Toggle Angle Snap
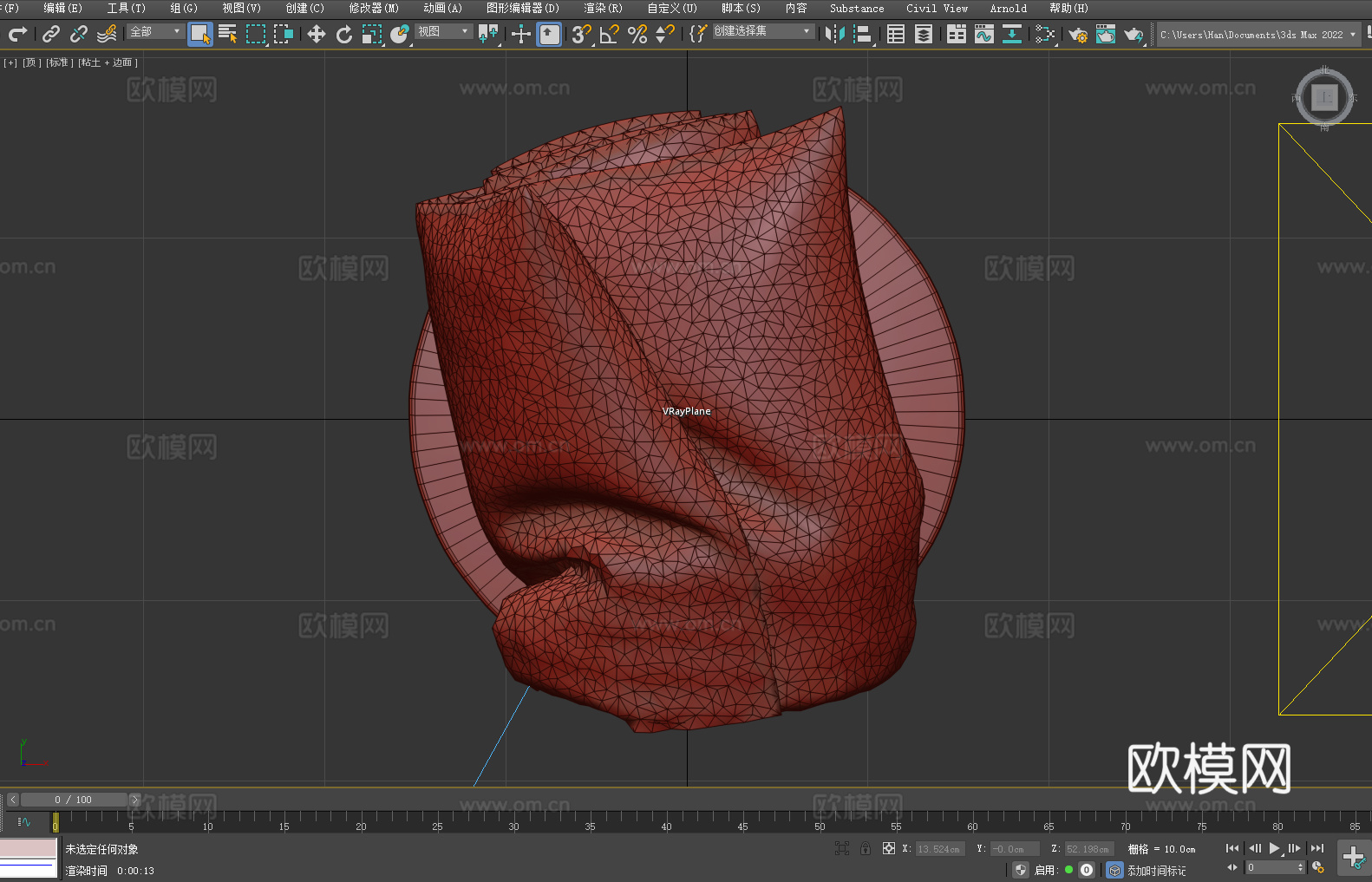This screenshot has width=1372, height=882. pos(610,34)
